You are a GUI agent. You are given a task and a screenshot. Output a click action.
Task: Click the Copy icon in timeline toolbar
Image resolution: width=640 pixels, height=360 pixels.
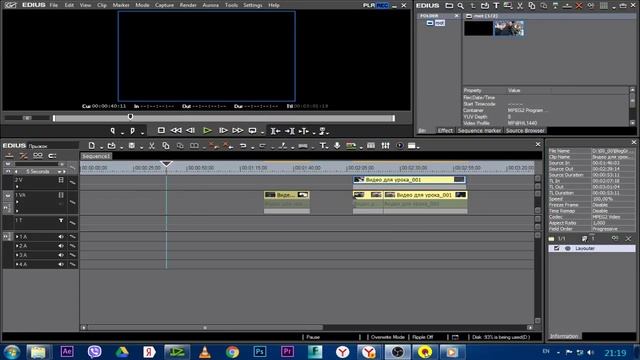coord(165,146)
